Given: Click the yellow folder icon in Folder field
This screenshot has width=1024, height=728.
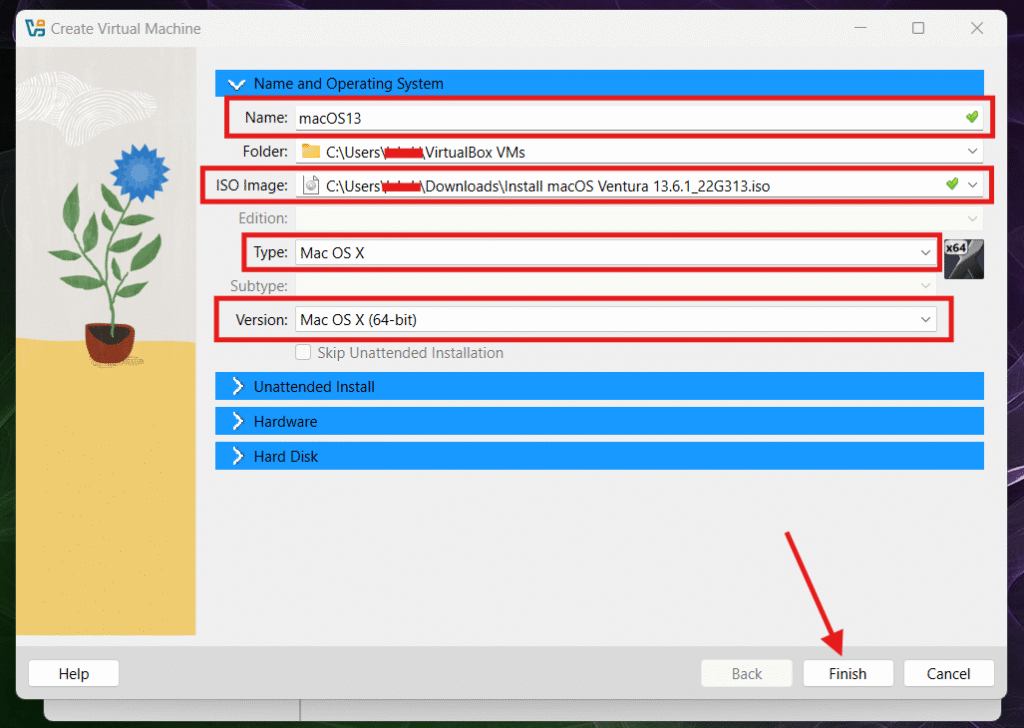Looking at the screenshot, I should 311,152.
